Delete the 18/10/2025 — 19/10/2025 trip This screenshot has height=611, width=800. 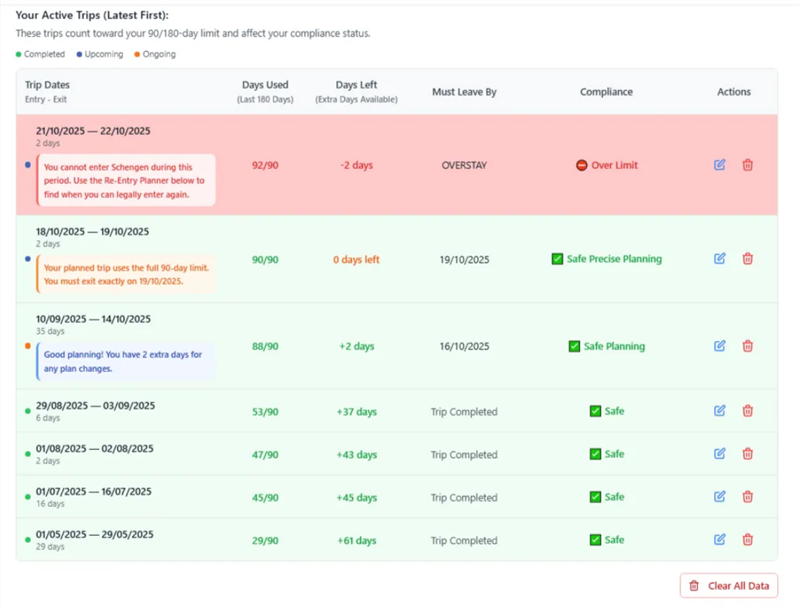[747, 259]
